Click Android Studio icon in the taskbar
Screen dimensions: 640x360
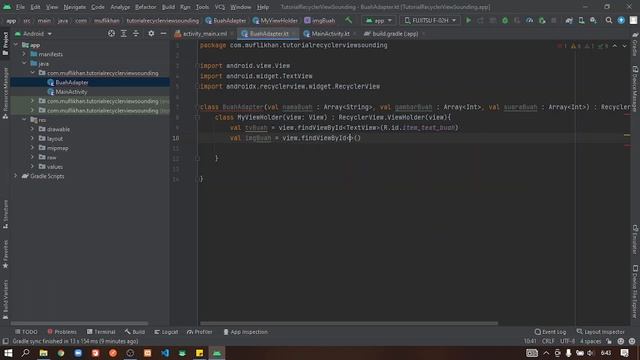click(x=217, y=353)
